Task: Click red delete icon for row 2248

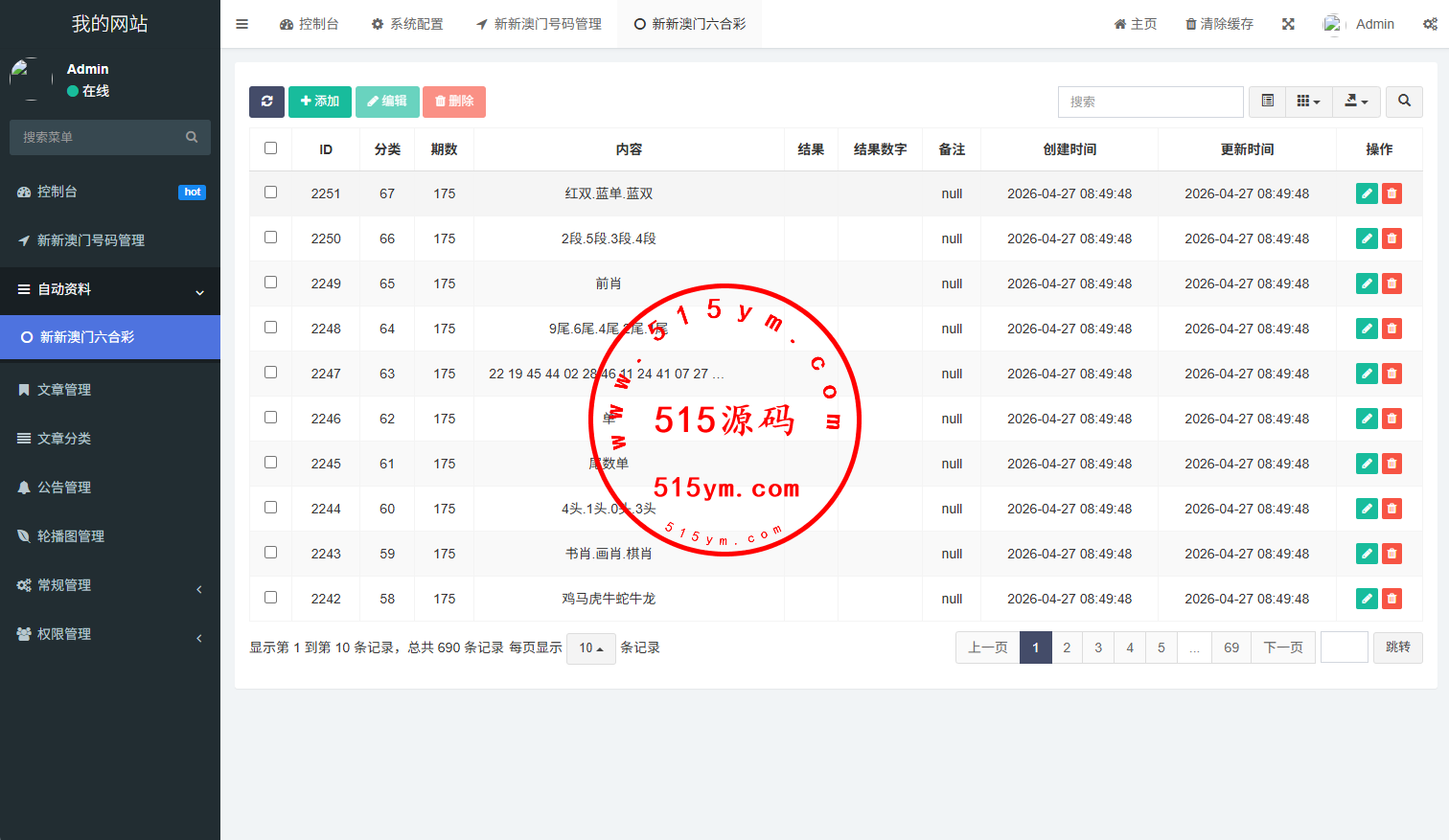Action: tap(1391, 329)
